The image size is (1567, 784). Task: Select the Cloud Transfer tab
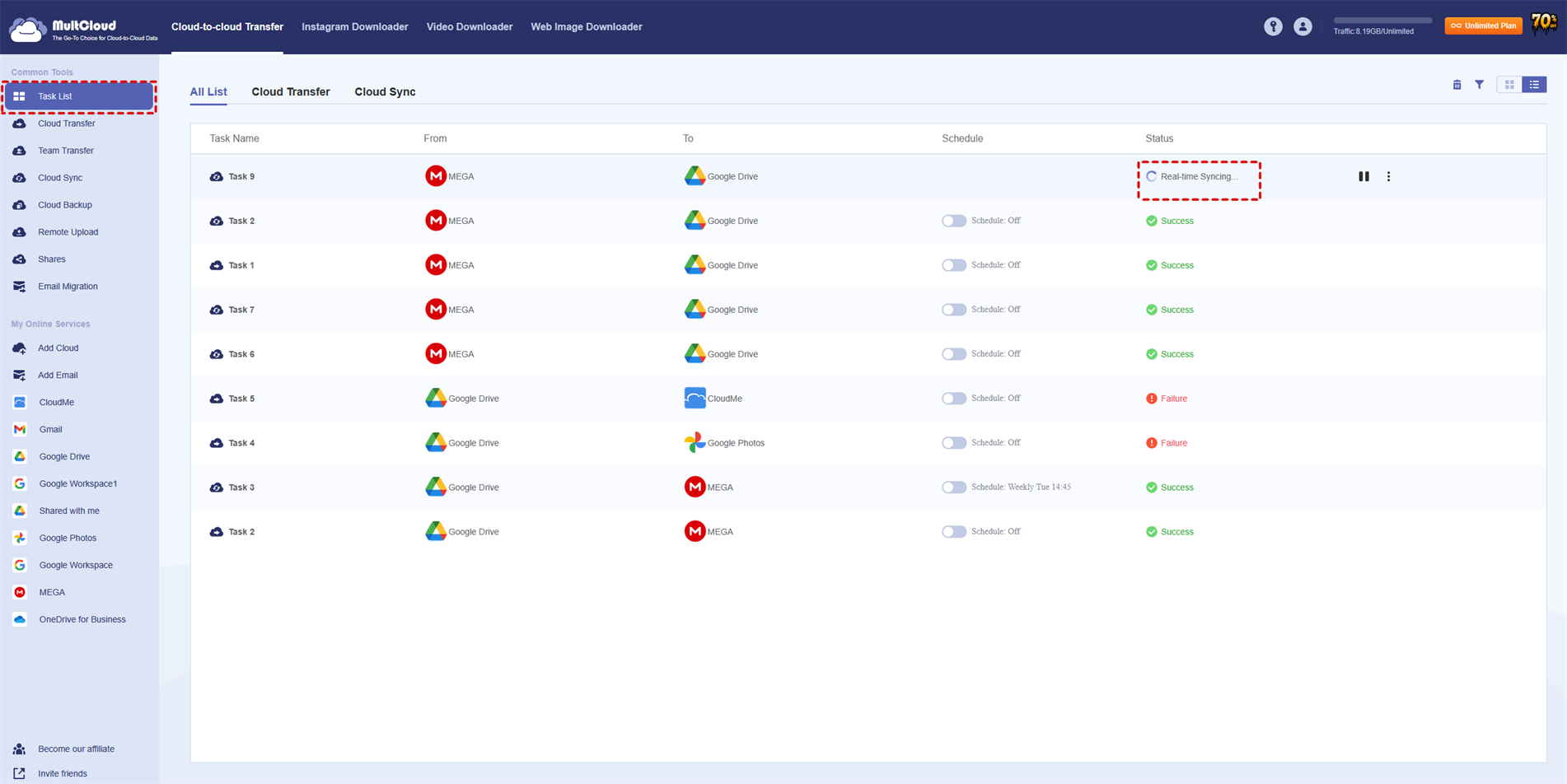tap(290, 91)
